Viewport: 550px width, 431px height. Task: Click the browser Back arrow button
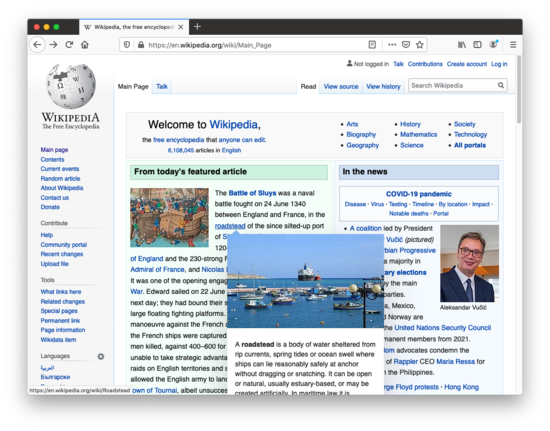point(37,45)
